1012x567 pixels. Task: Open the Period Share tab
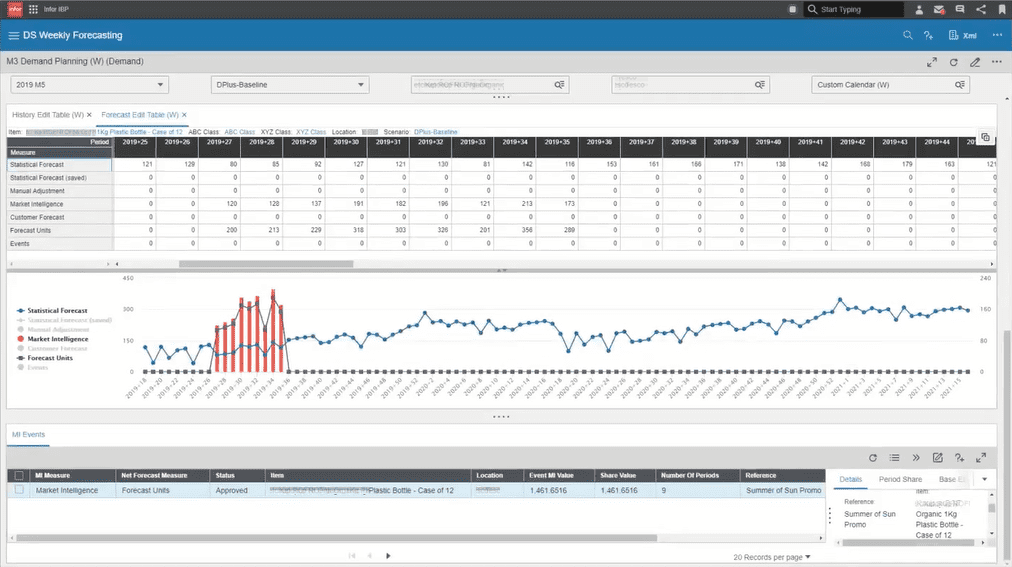(900, 479)
